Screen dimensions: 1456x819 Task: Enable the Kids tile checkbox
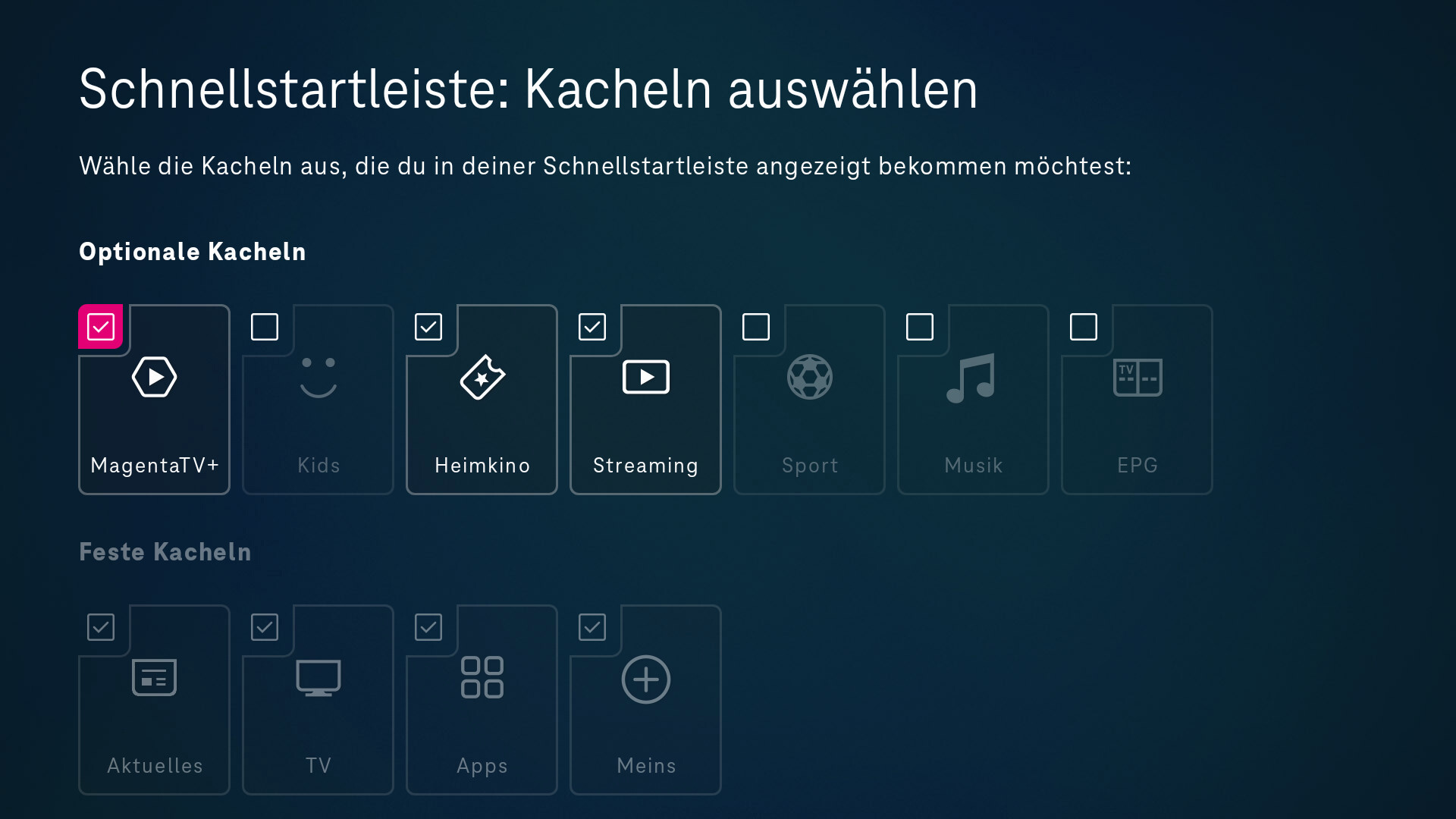coord(265,327)
